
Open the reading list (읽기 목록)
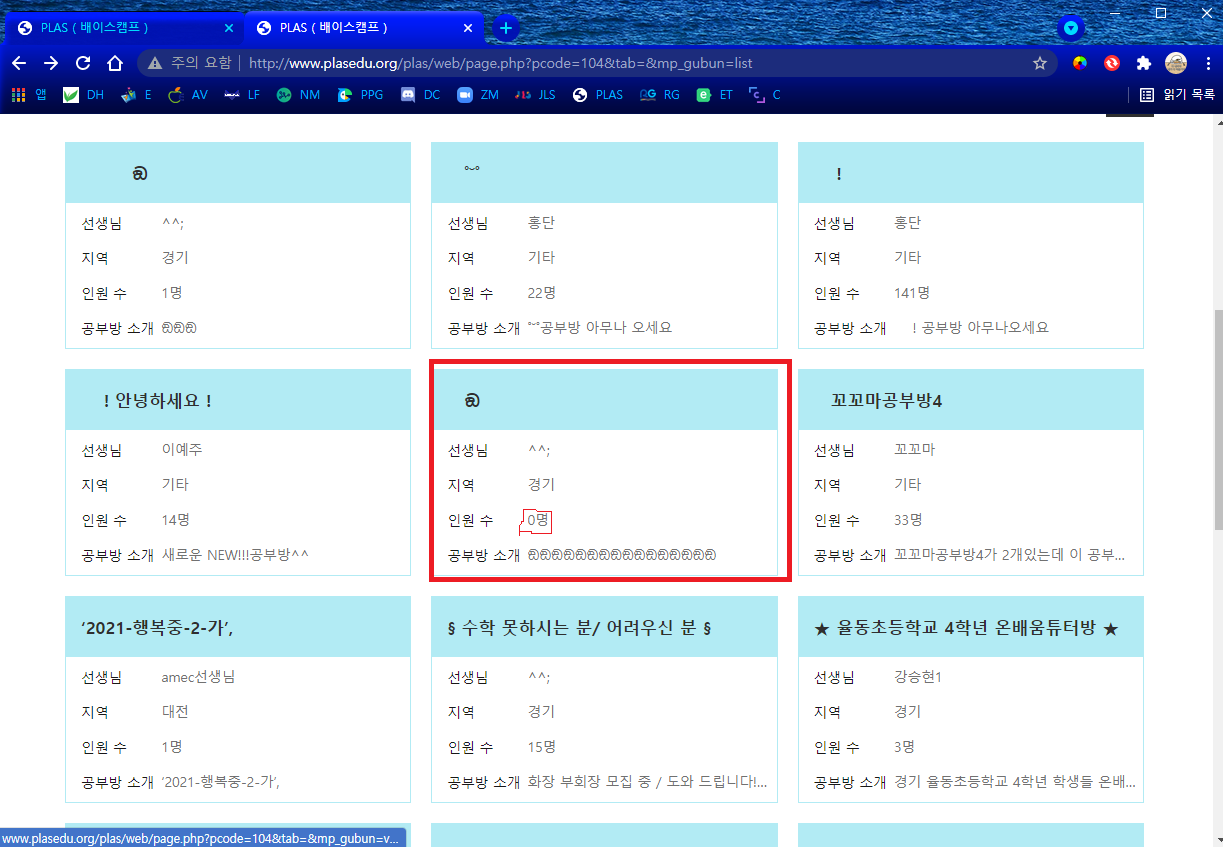coord(1178,95)
